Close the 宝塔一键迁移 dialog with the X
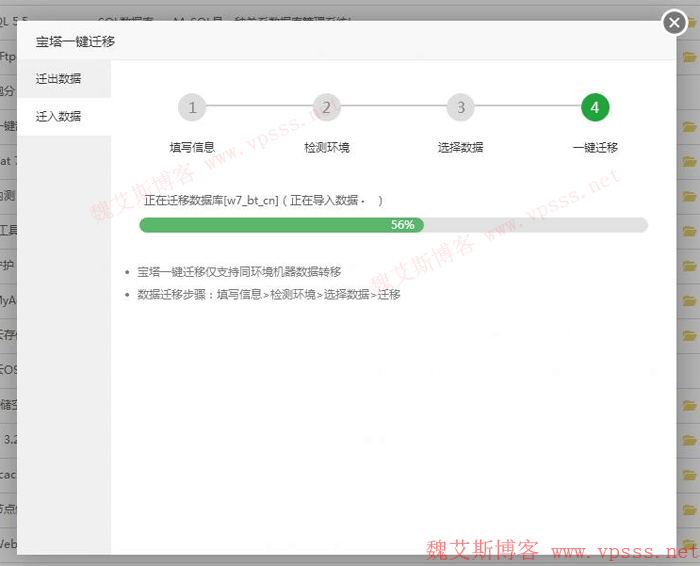The image size is (700, 566). click(676, 23)
